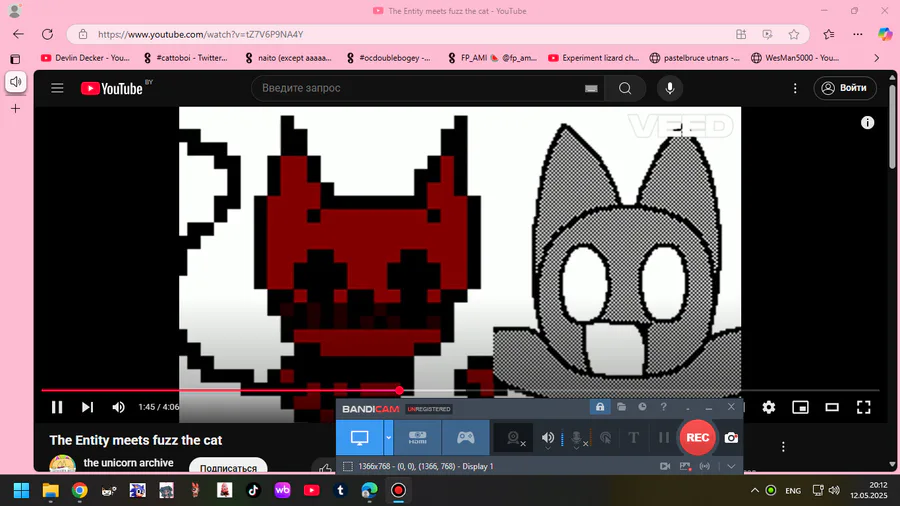Viewport: 900px width, 506px height.
Task: Toggle Bandicam webcam overlay
Action: coord(515,438)
